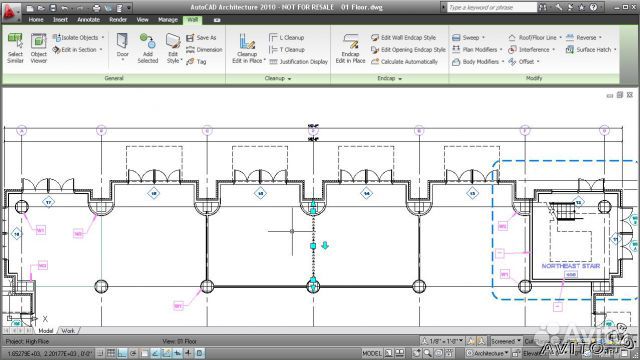Click Calculate Automatically button
This screenshot has width=640, height=360.
[x=404, y=62]
